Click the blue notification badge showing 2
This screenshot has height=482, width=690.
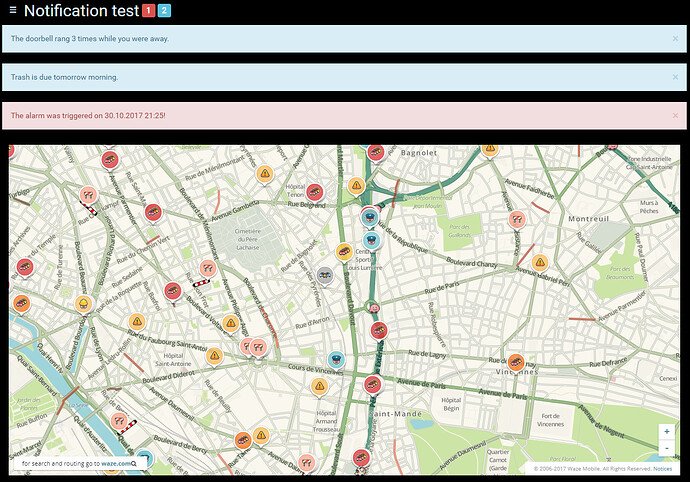[164, 12]
